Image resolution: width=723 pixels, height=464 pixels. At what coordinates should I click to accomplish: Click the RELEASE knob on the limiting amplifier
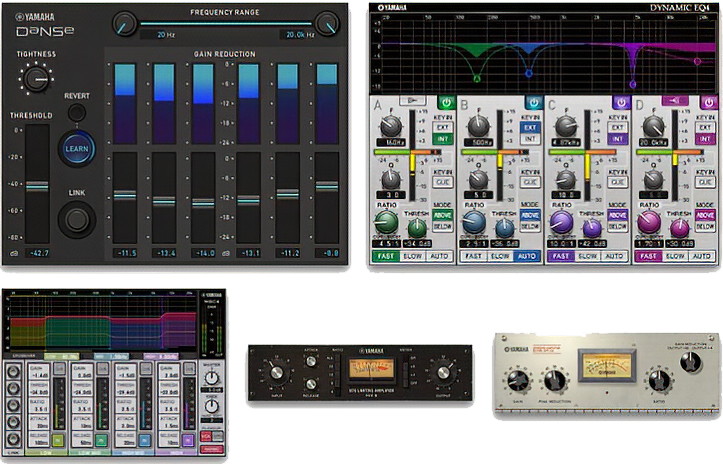(x=312, y=383)
